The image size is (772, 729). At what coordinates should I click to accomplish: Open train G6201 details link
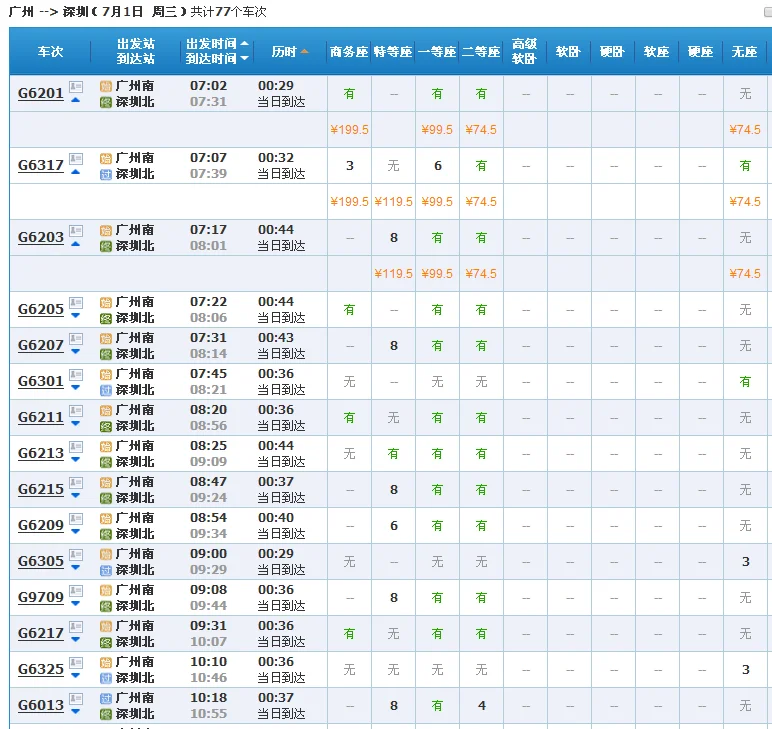click(x=41, y=93)
